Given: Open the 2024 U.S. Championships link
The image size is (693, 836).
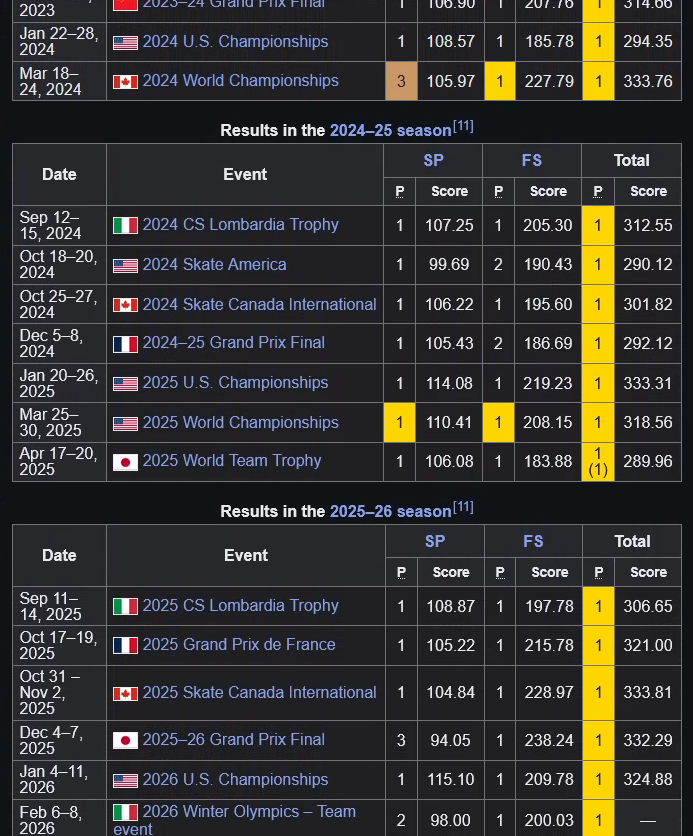Looking at the screenshot, I should (x=235, y=42).
